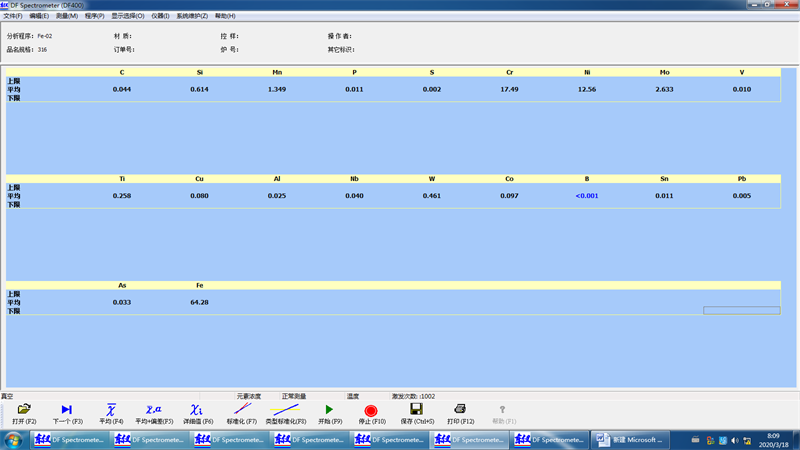Screen dimensions: 800x450
Task: Open the Windows Start menu
Action: [x=14, y=440]
